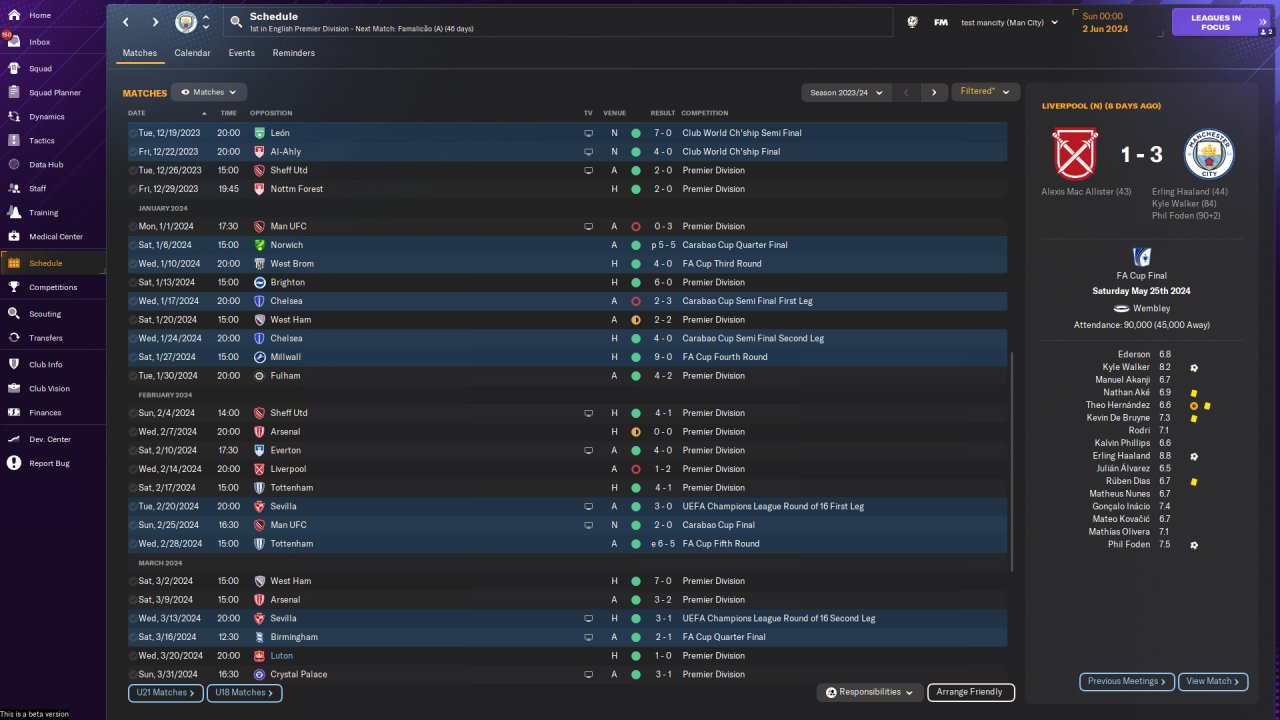Open the Club Info shield icon

[14, 364]
